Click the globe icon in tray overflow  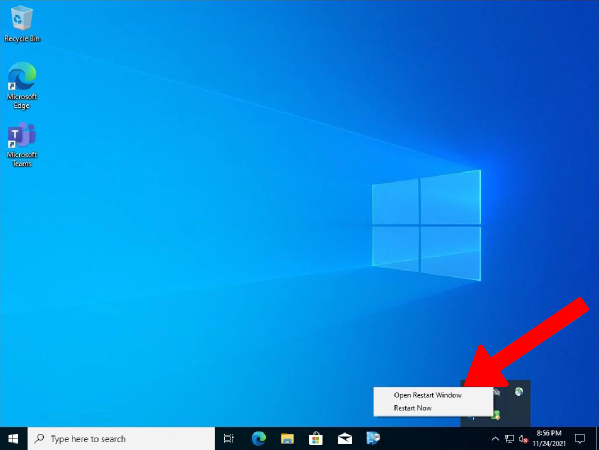518,392
